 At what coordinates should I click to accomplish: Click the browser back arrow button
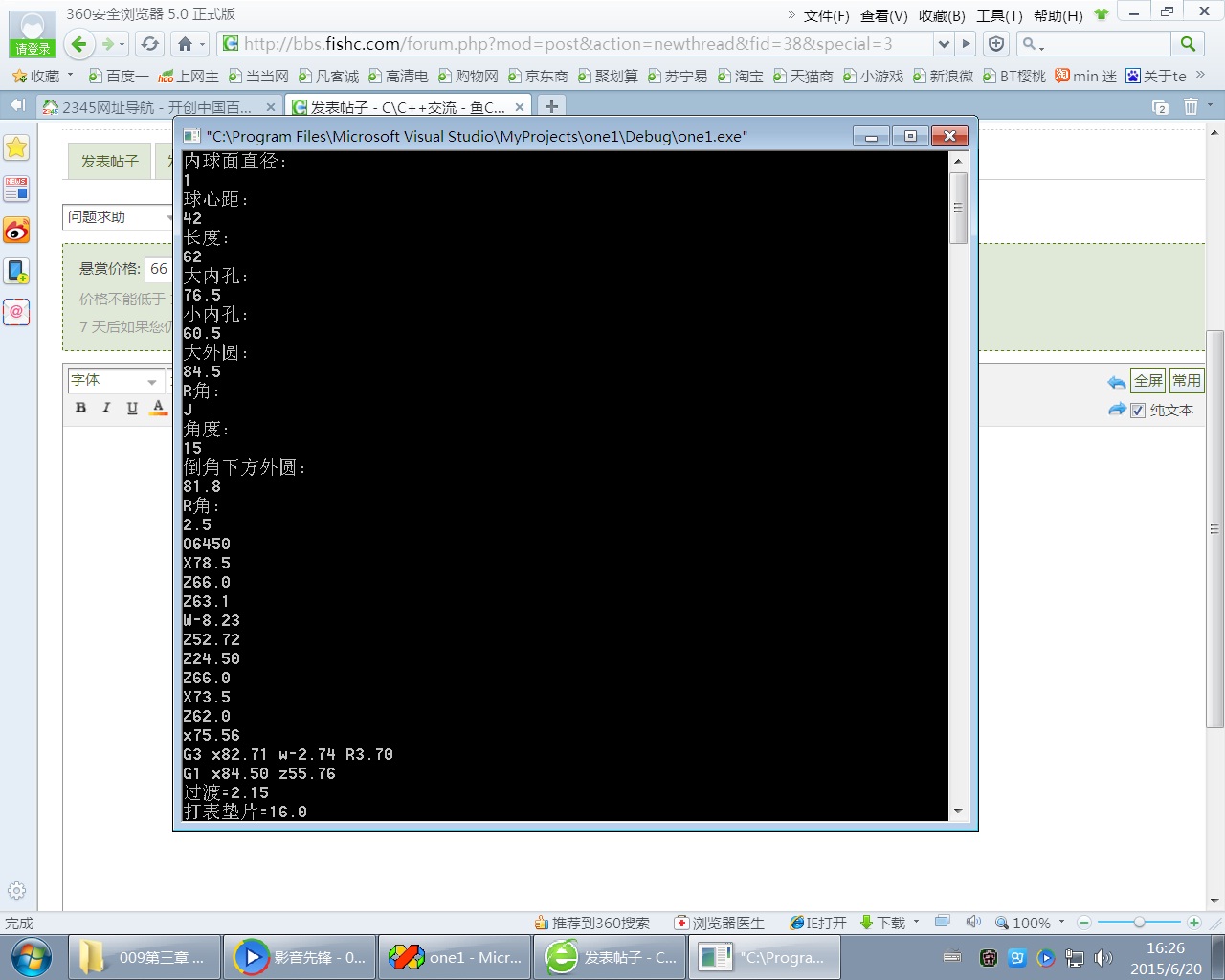(x=79, y=44)
